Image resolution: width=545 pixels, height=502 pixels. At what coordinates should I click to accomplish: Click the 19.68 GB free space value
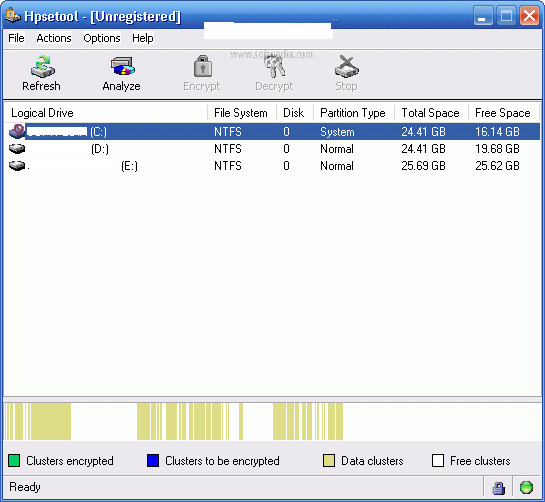click(497, 149)
